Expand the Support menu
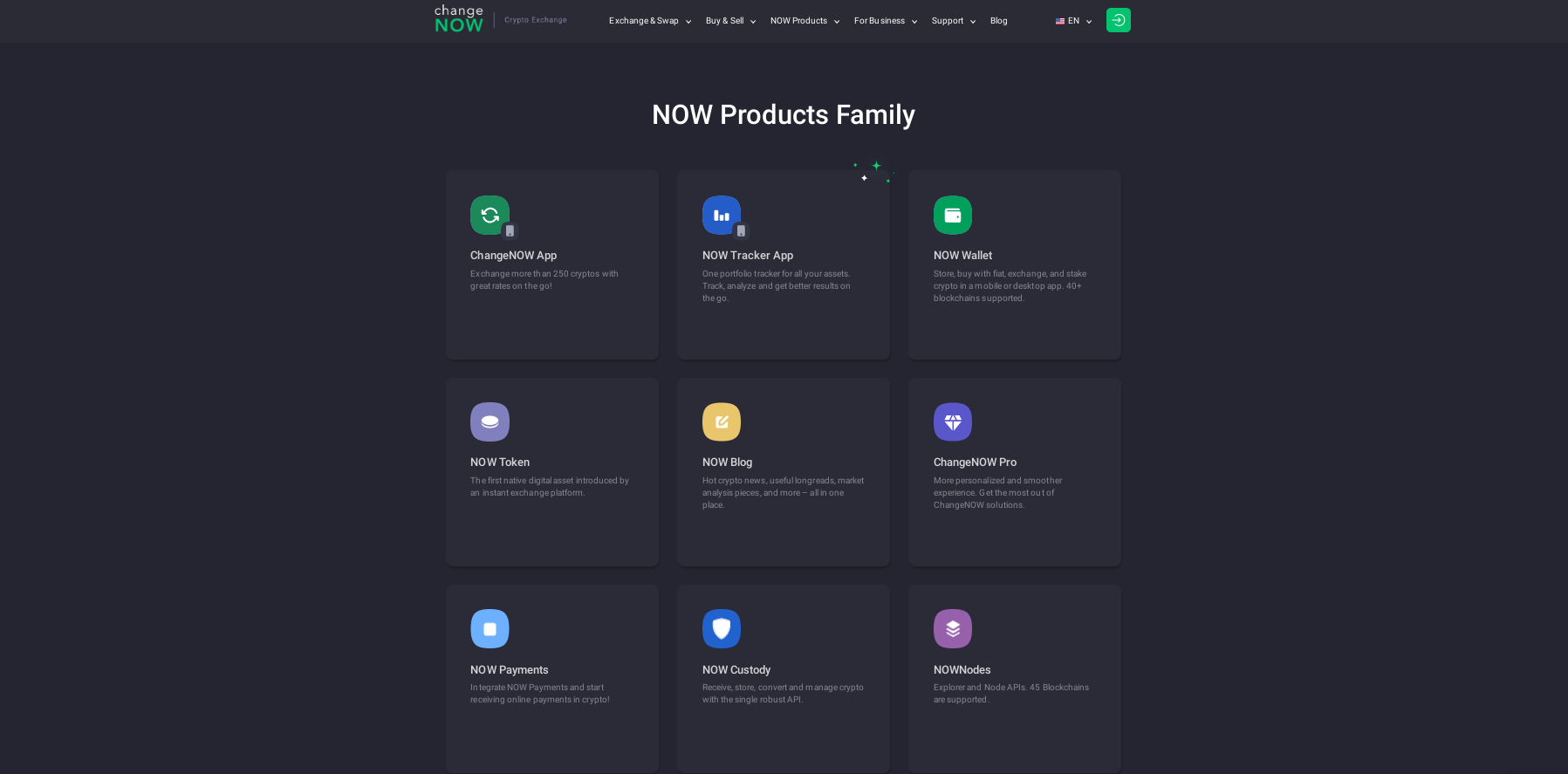 (x=954, y=21)
